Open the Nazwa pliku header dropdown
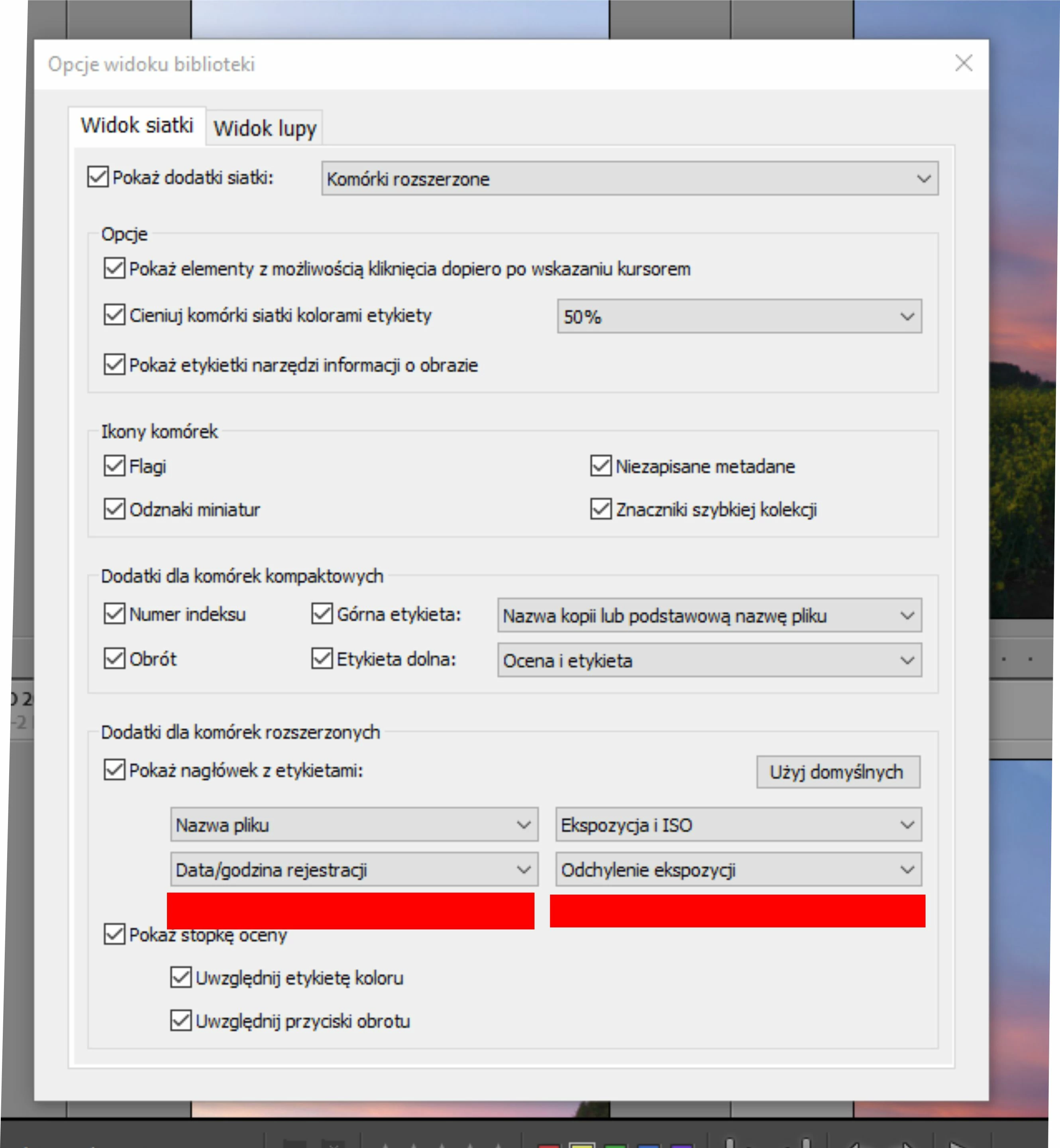The image size is (1060, 1148). click(354, 825)
